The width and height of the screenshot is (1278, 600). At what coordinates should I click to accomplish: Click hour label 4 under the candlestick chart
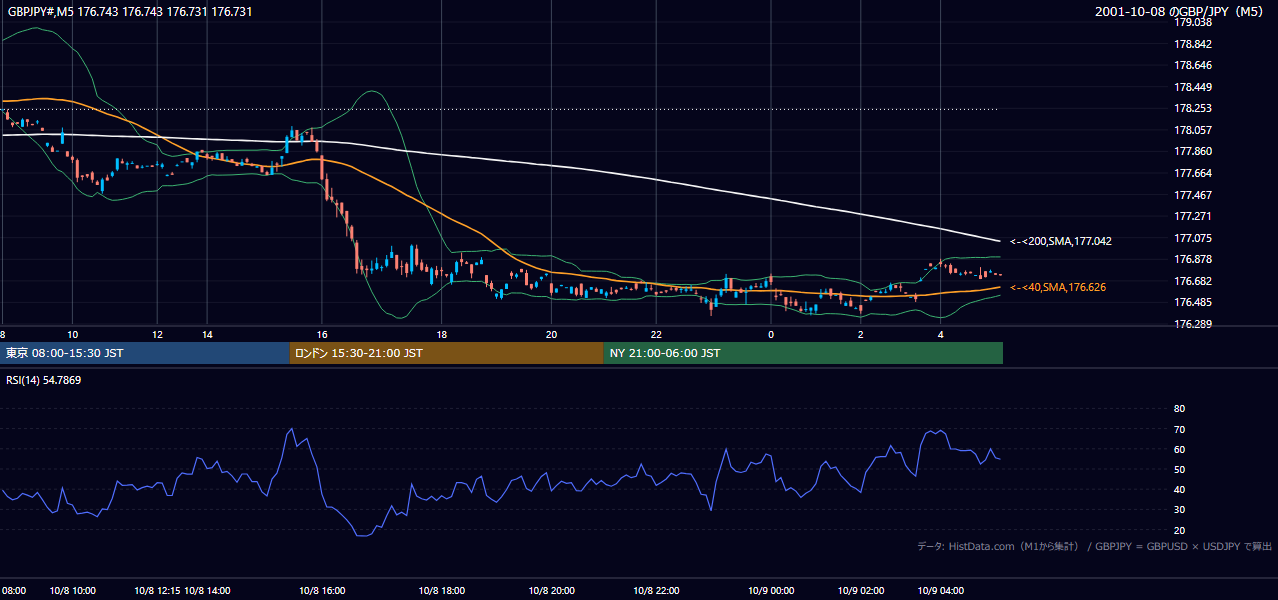point(940,334)
